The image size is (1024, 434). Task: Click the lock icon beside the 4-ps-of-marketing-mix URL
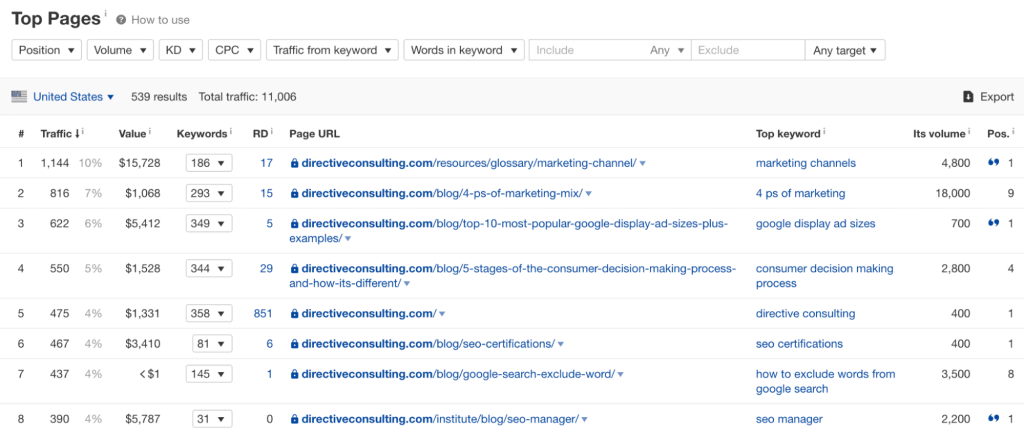point(295,194)
